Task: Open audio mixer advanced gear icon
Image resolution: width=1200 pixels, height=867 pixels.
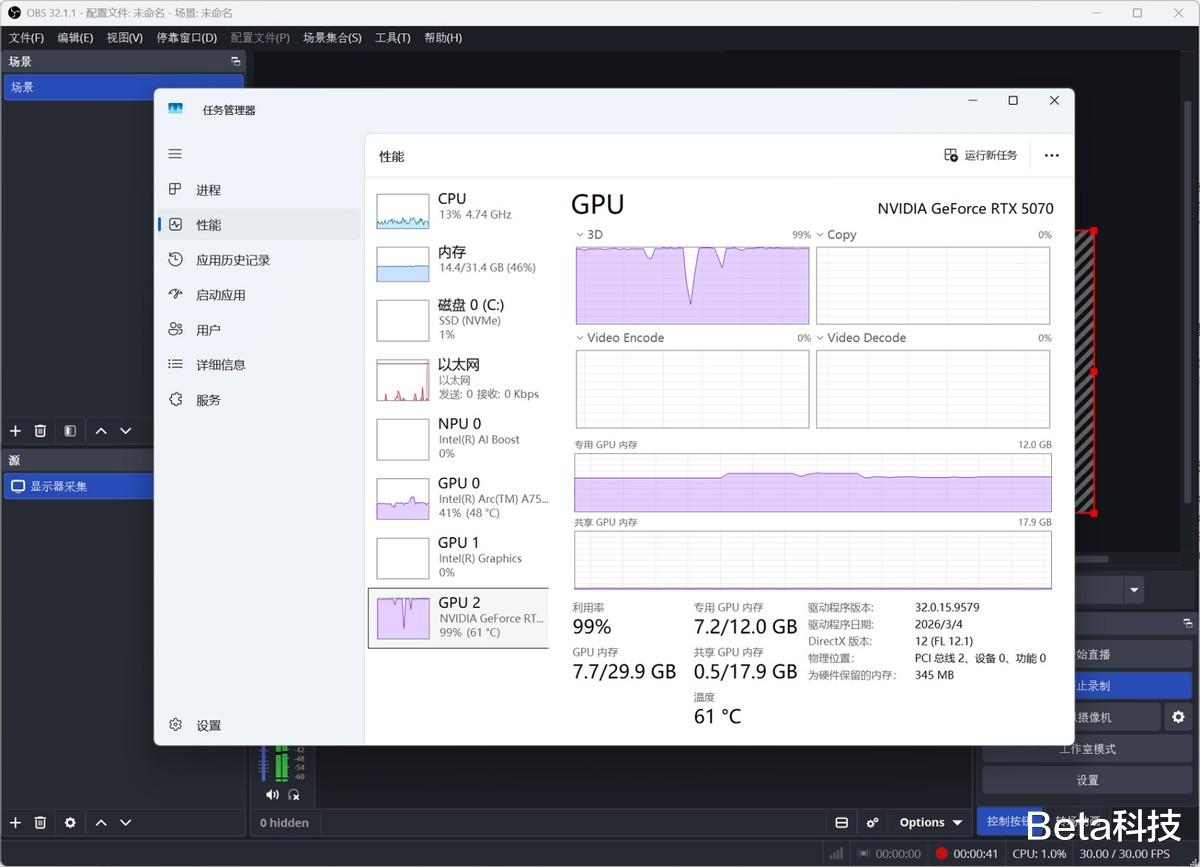Action: click(872, 822)
